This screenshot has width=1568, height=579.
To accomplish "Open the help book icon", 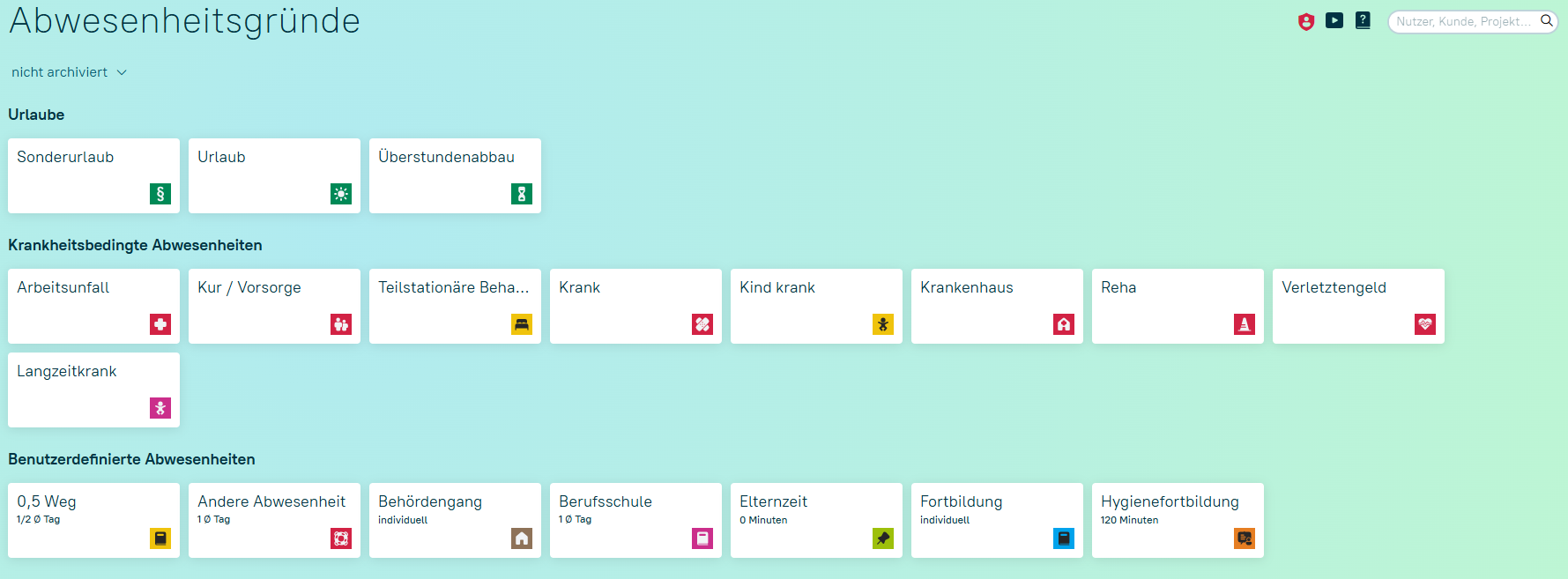I will click(1363, 20).
